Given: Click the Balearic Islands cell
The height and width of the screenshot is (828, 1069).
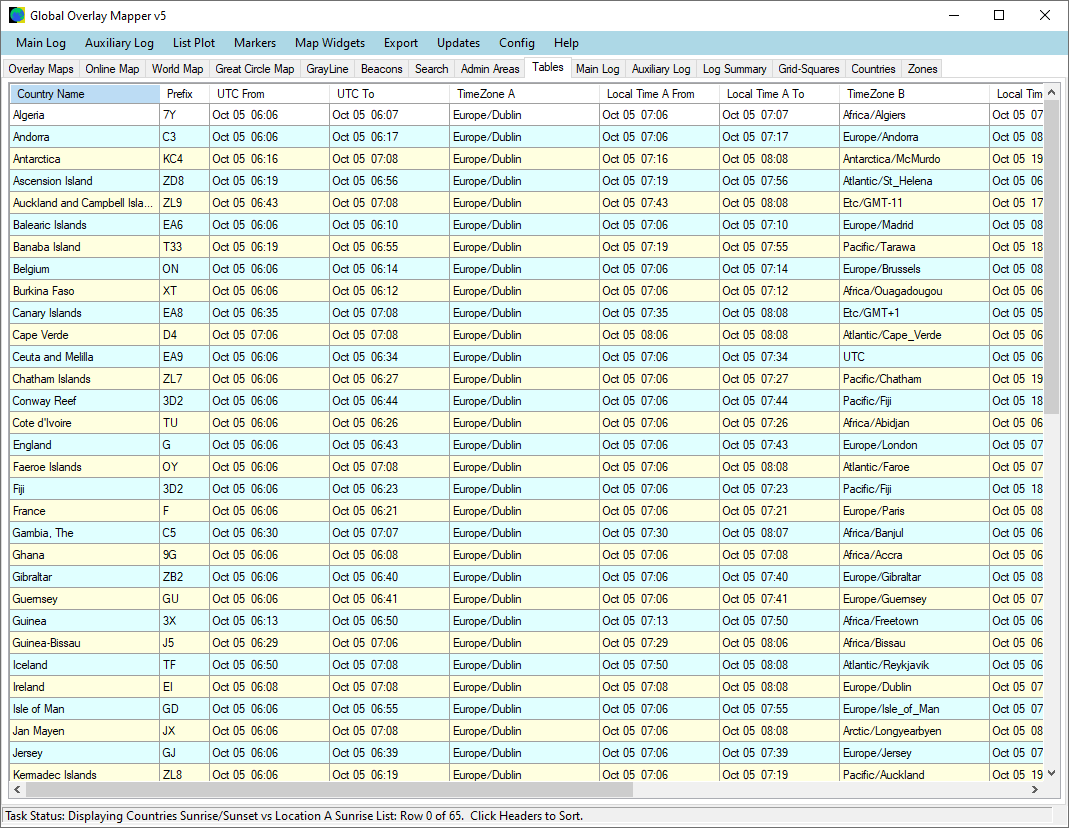Looking at the screenshot, I should click(x=85, y=225).
